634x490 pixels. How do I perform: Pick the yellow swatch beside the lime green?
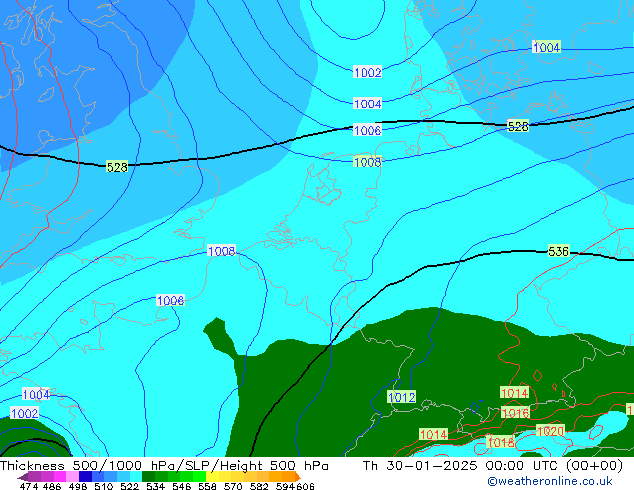point(212,477)
